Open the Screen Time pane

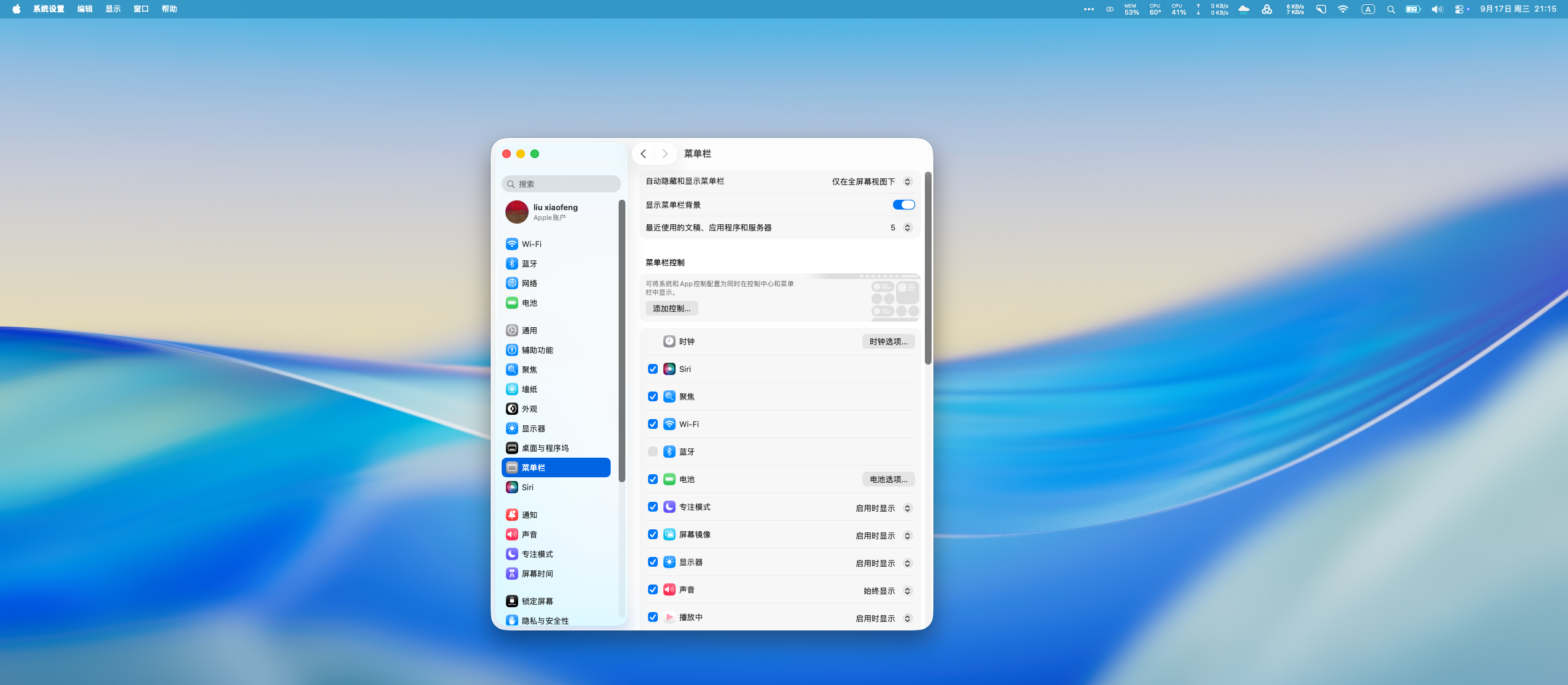(537, 573)
